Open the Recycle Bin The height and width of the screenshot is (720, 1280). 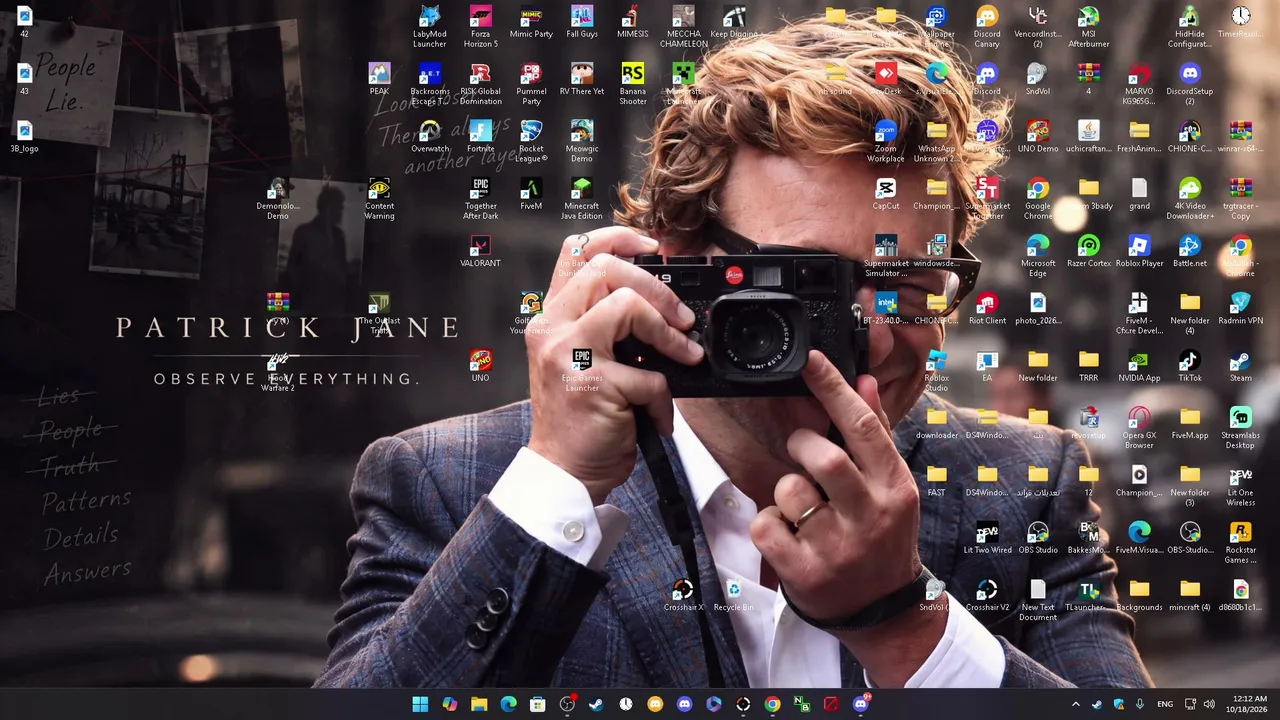734,595
